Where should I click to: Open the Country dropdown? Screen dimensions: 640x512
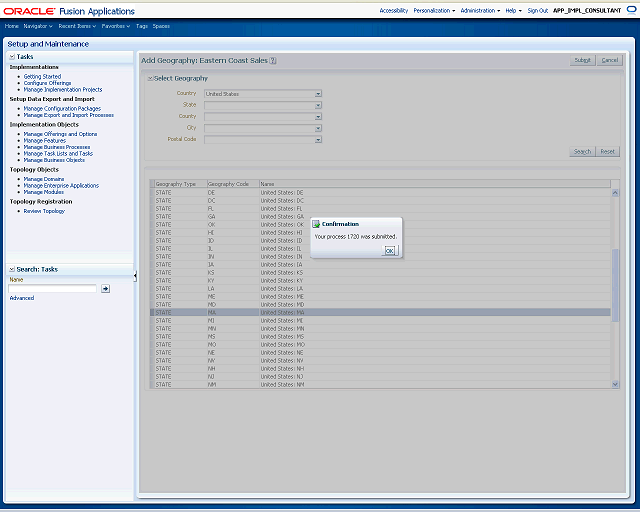(318, 94)
